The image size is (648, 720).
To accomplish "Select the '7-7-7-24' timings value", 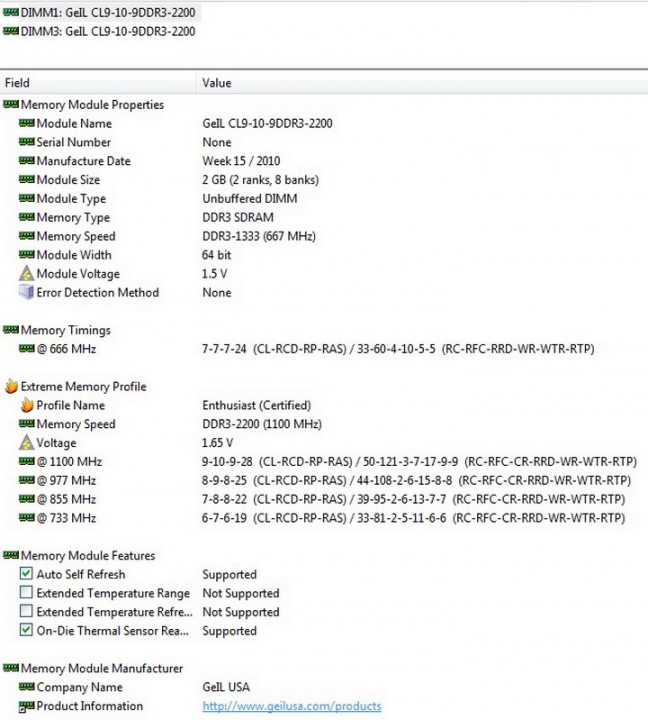I will 224,349.
